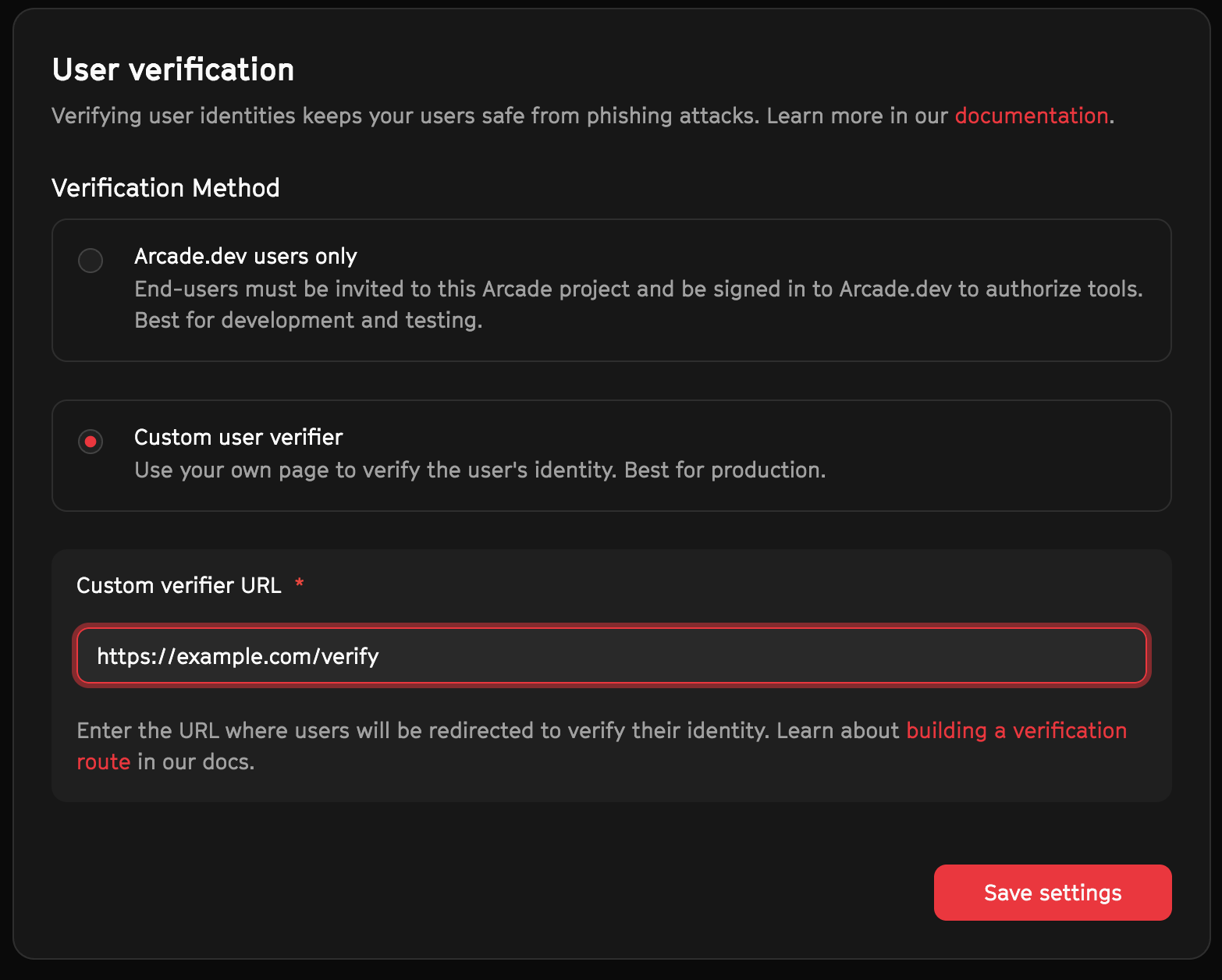Click the Custom user verifier label text
Image resolution: width=1222 pixels, height=980 pixels.
pyautogui.click(x=238, y=437)
